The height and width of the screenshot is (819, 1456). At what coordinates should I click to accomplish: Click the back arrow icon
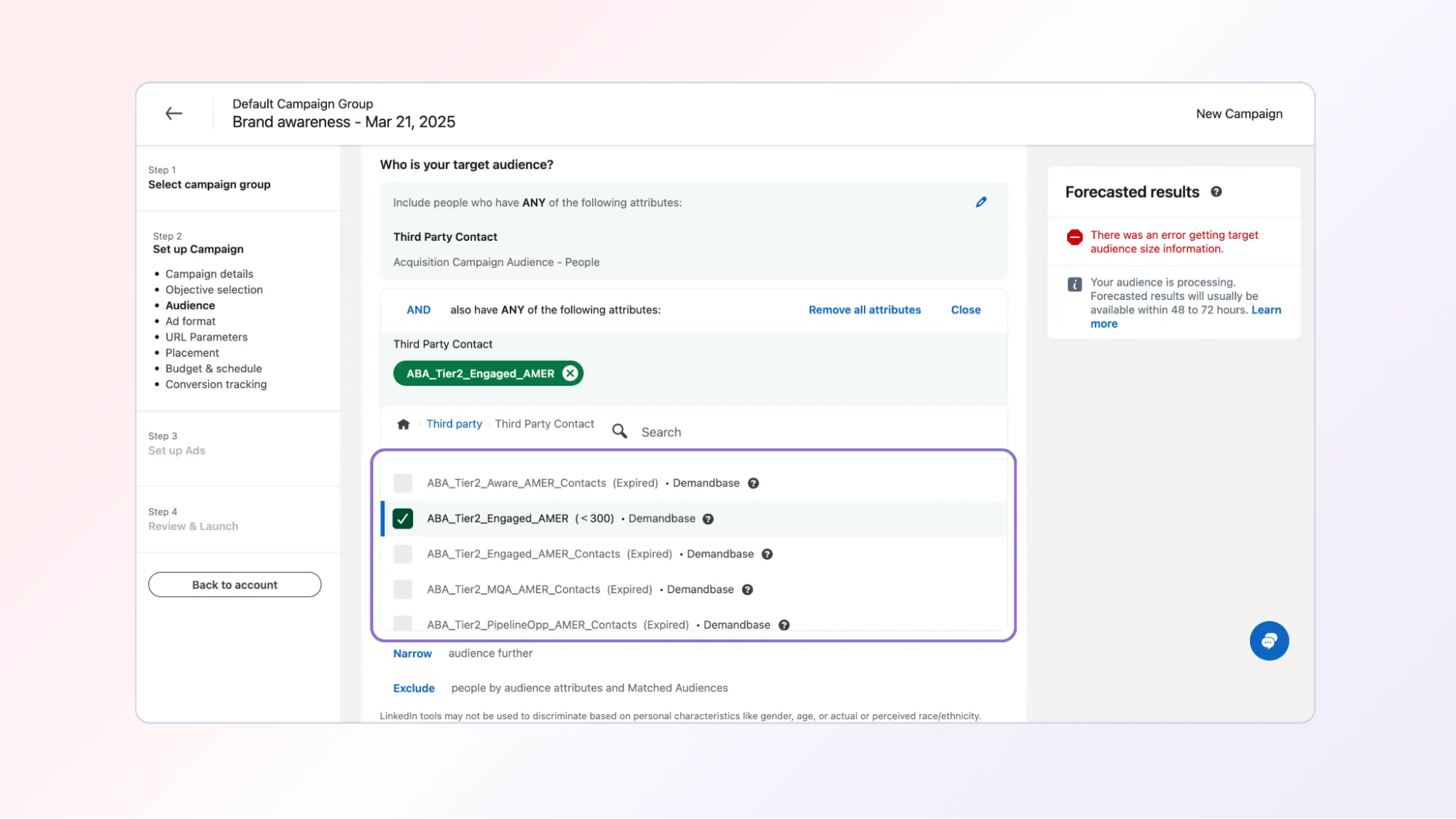173,114
